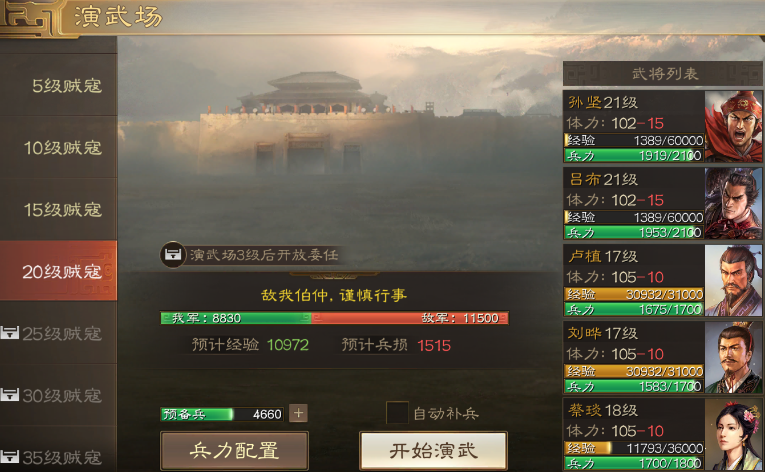The height and width of the screenshot is (472, 765).
Task: Start drill with 开始演武 button
Action: 433,451
